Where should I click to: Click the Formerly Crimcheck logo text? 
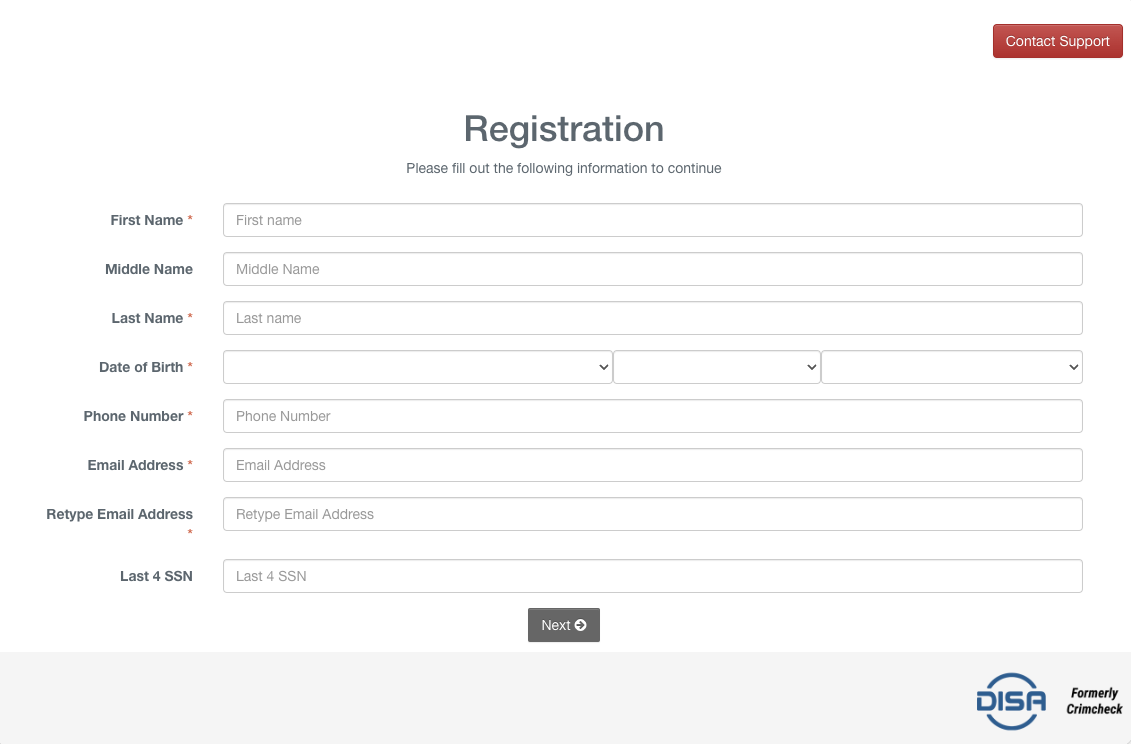(x=1094, y=701)
